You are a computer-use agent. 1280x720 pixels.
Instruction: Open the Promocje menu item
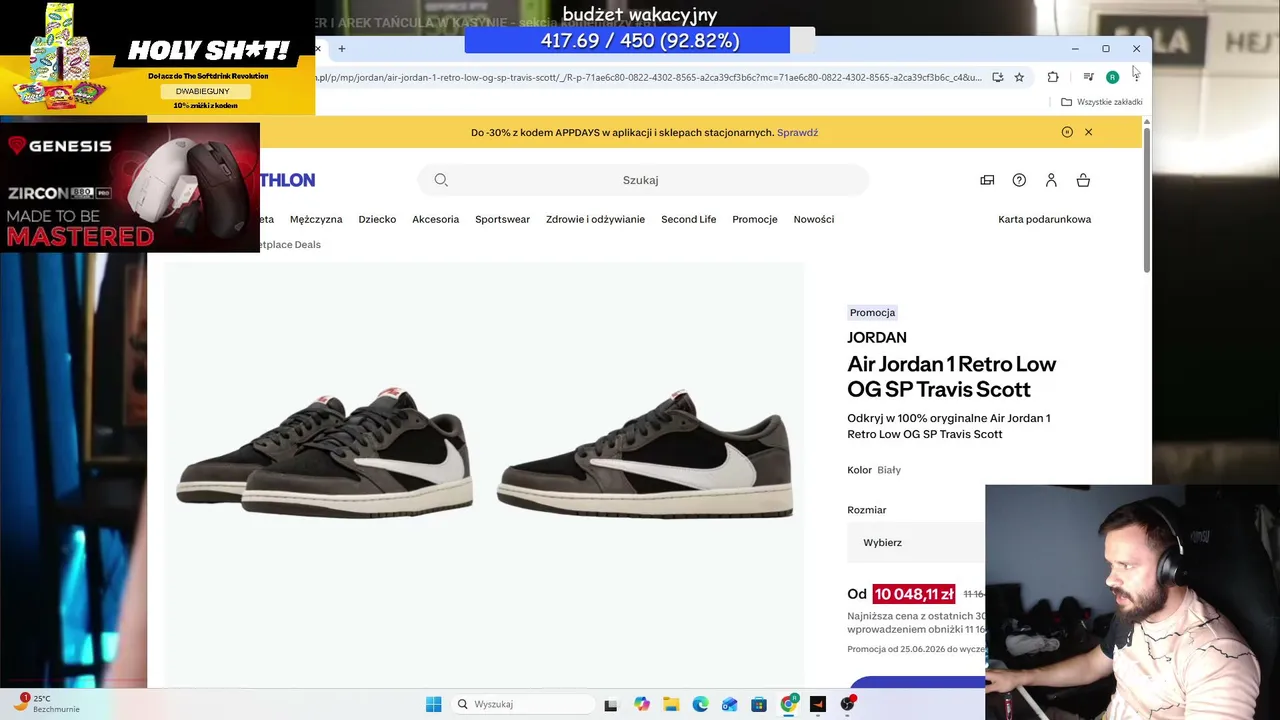point(754,219)
